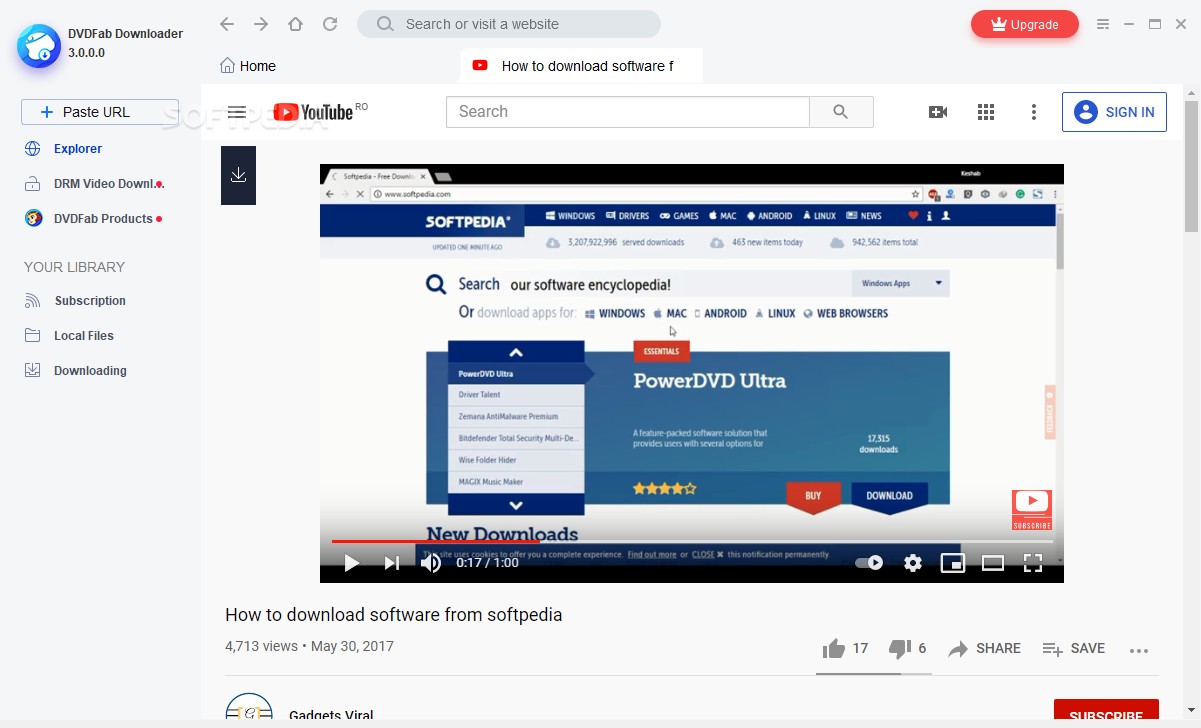
Task: Click the 'YOUR LIBRARY' heading
Action: point(74,267)
